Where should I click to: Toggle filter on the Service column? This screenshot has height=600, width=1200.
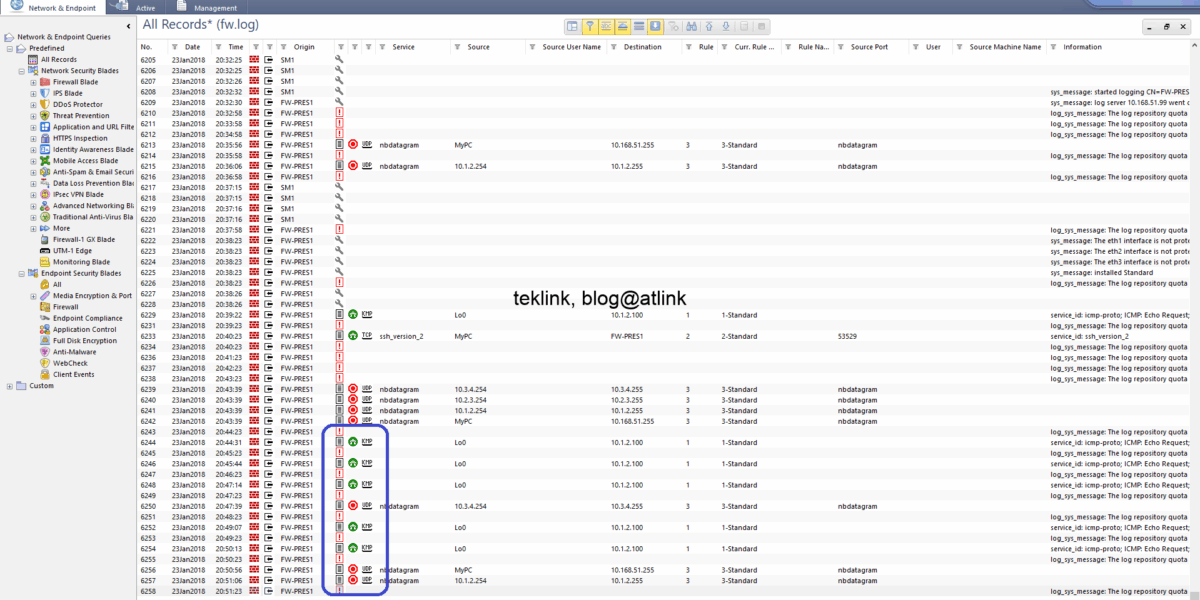click(x=384, y=47)
